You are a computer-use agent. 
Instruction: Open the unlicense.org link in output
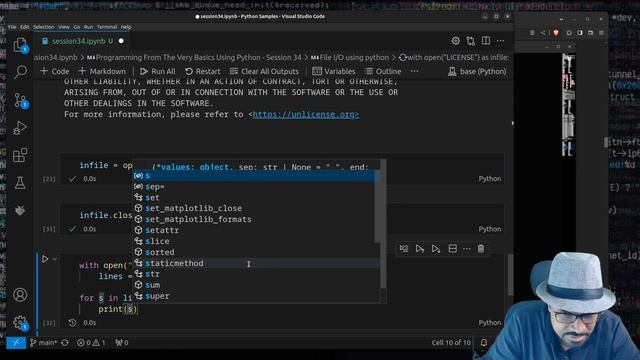[306, 114]
